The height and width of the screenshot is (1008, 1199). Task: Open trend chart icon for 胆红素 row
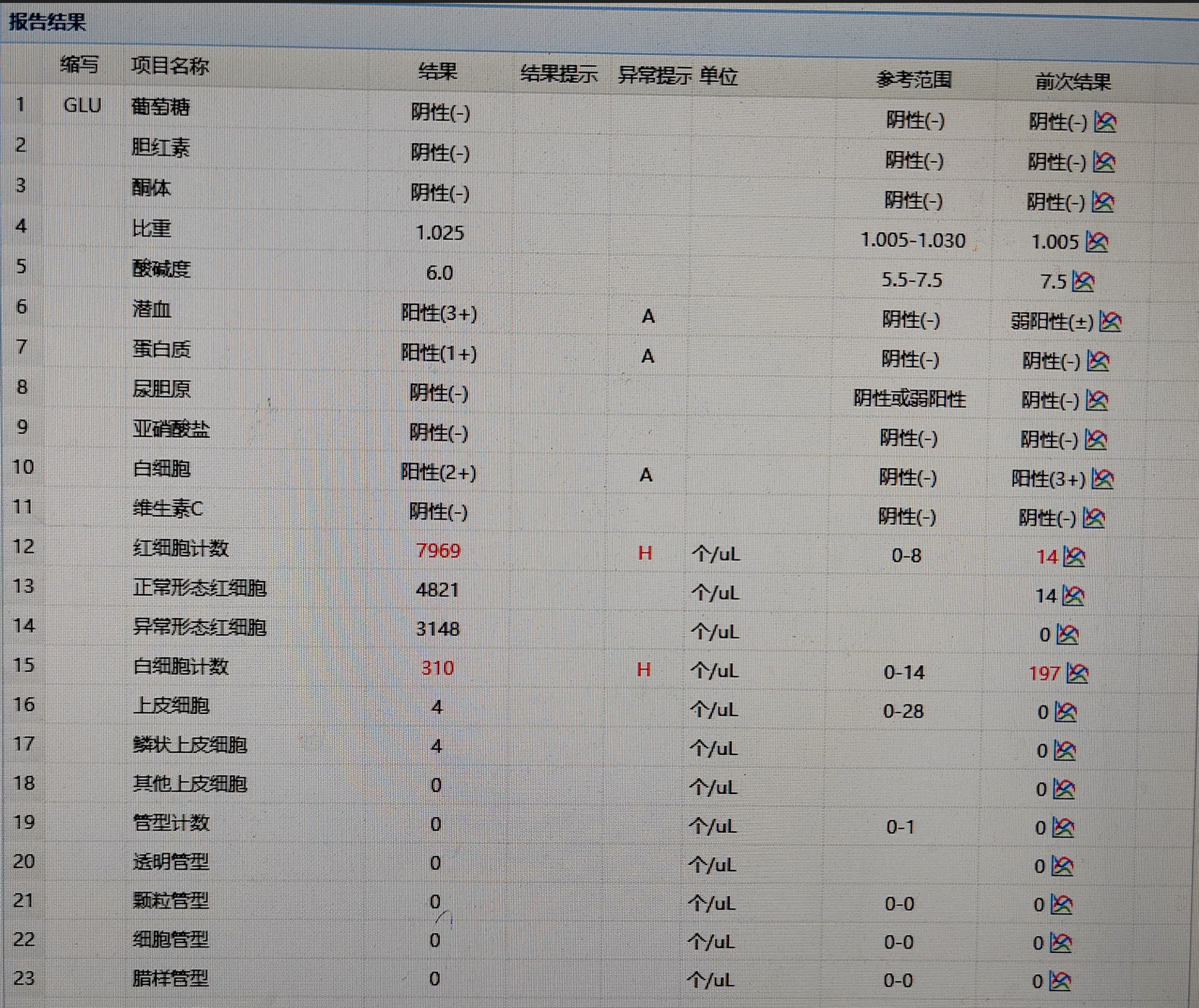pos(1104,162)
